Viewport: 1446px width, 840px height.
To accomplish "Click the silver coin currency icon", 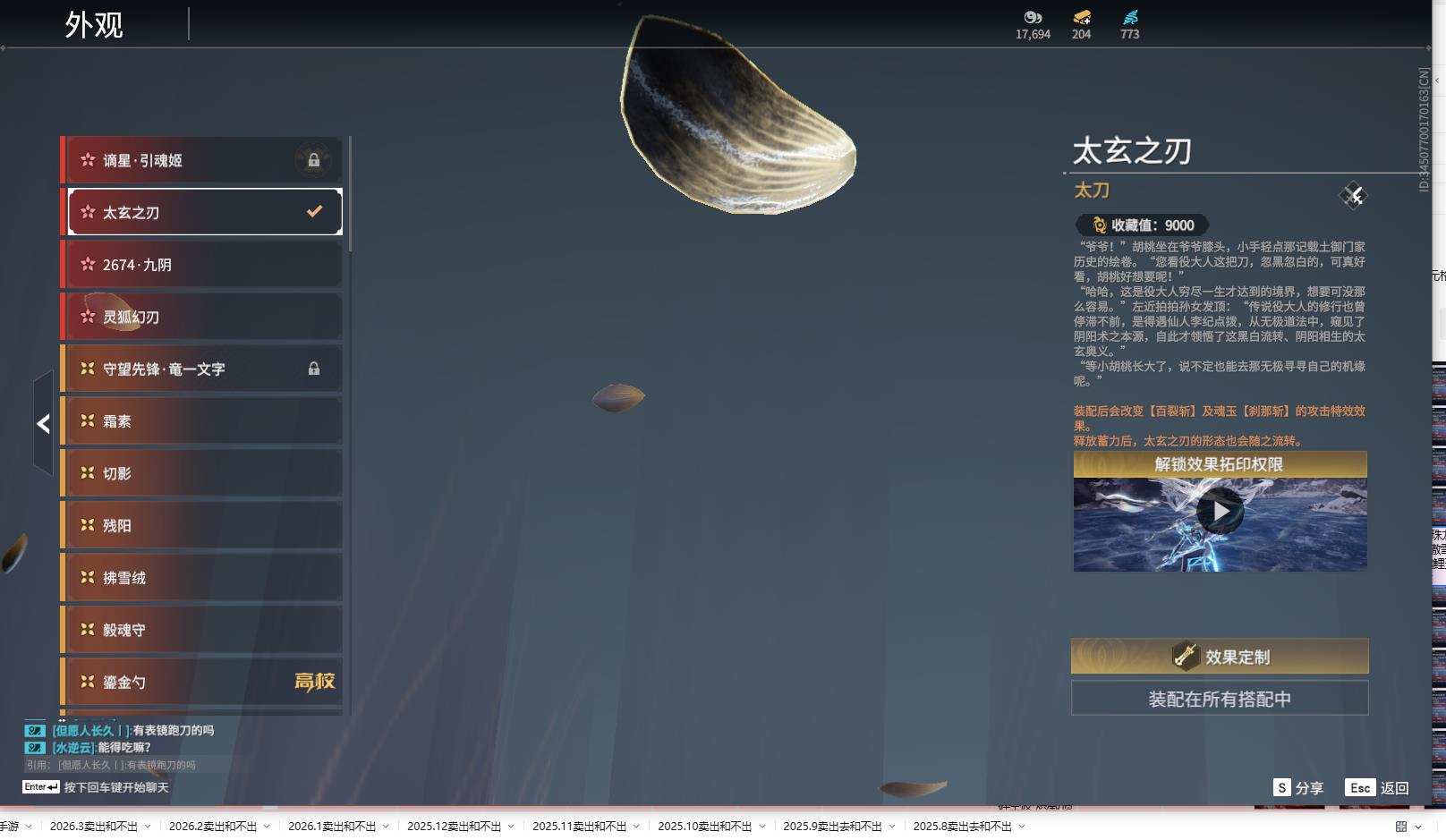I will (x=1033, y=17).
